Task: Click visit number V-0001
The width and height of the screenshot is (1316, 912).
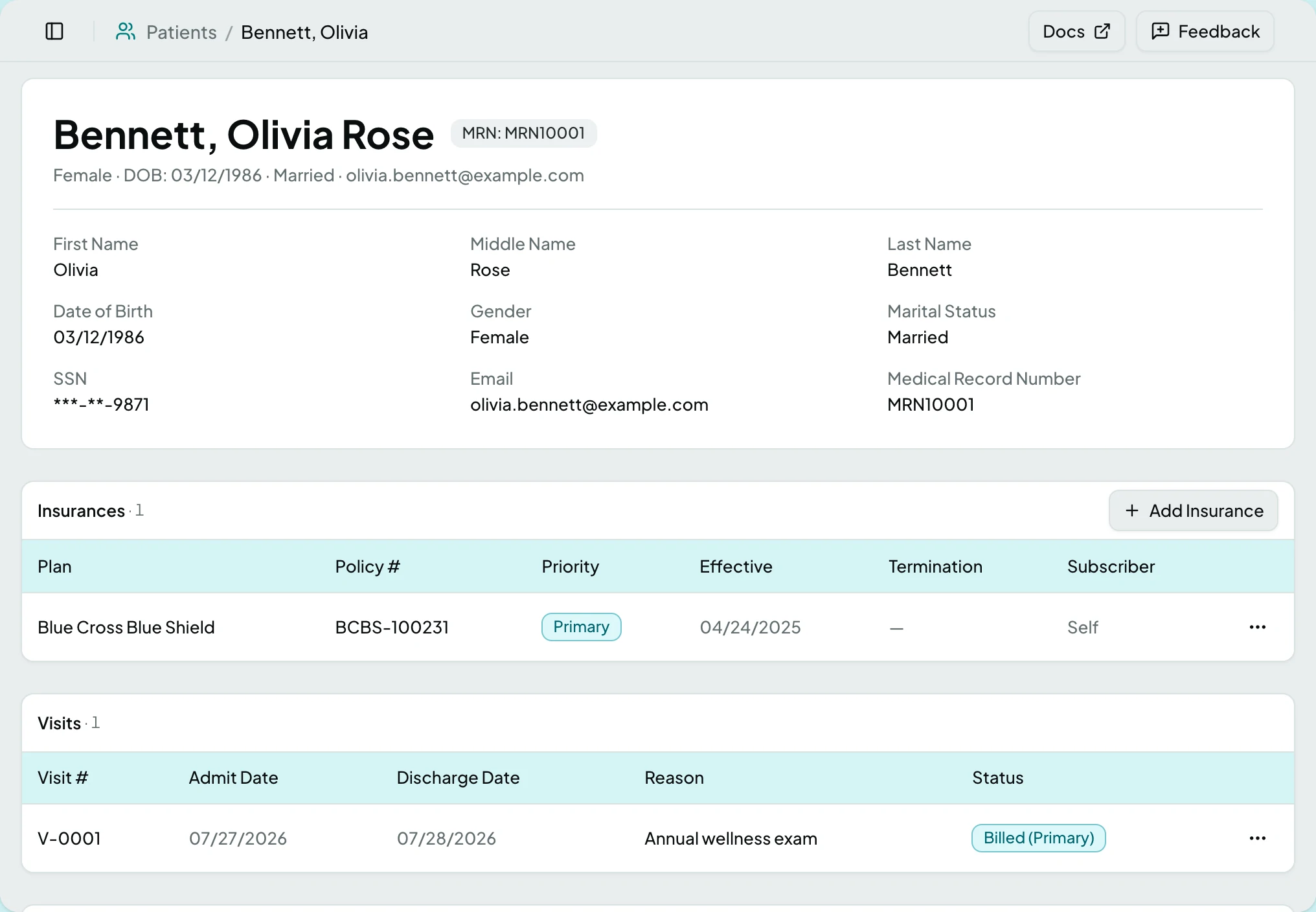Action: point(69,838)
